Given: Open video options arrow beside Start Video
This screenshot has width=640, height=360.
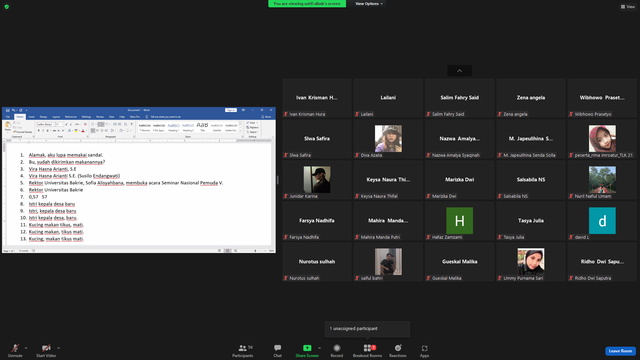Looking at the screenshot, I should (58, 348).
